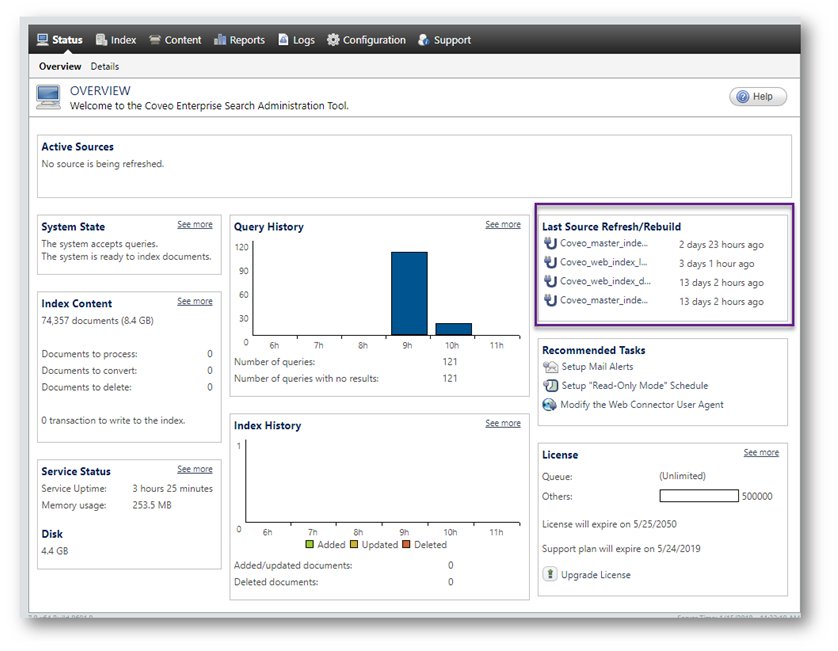
Task: Click the Upgrade License icon
Action: 550,574
